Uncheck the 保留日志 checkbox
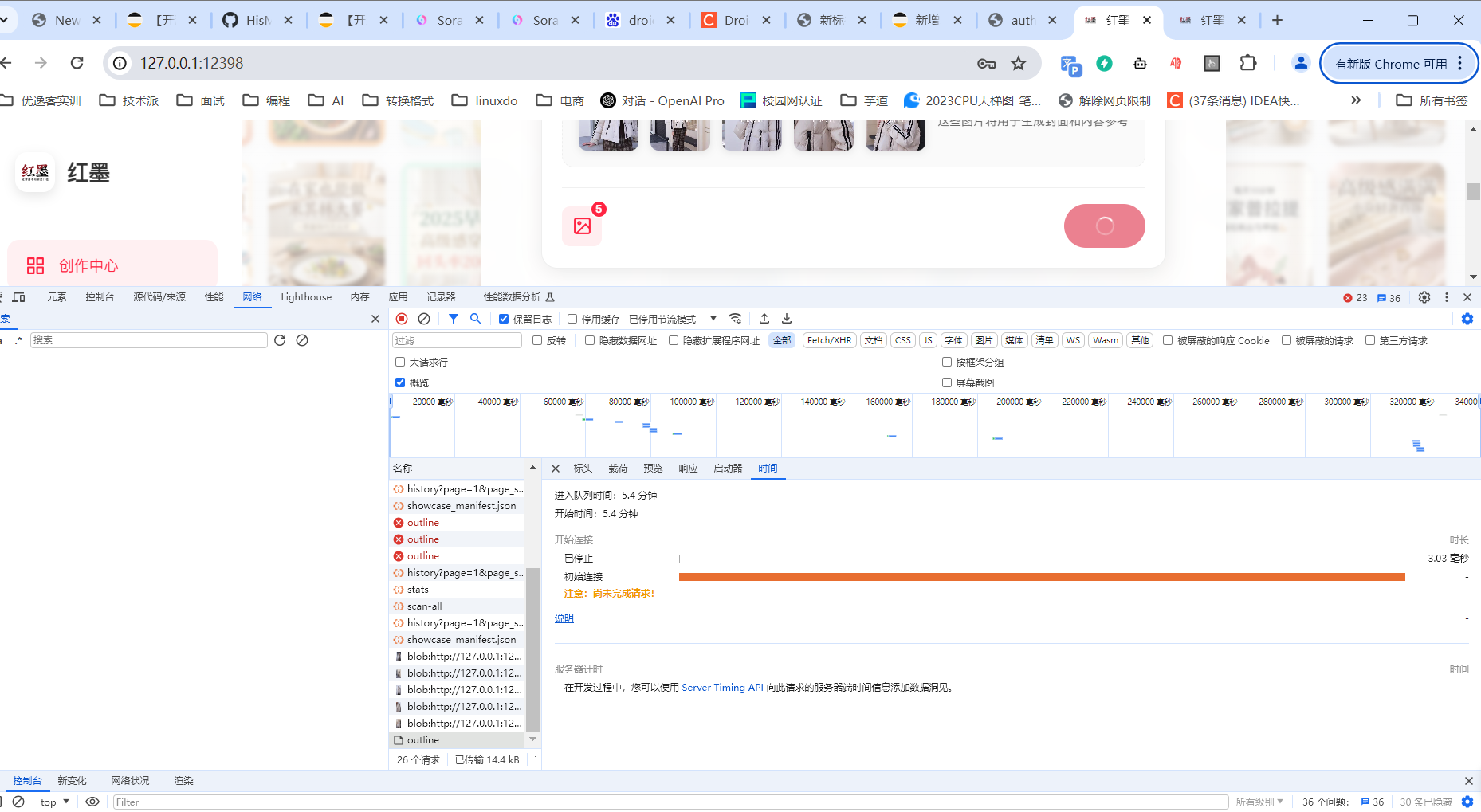 pyautogui.click(x=504, y=319)
